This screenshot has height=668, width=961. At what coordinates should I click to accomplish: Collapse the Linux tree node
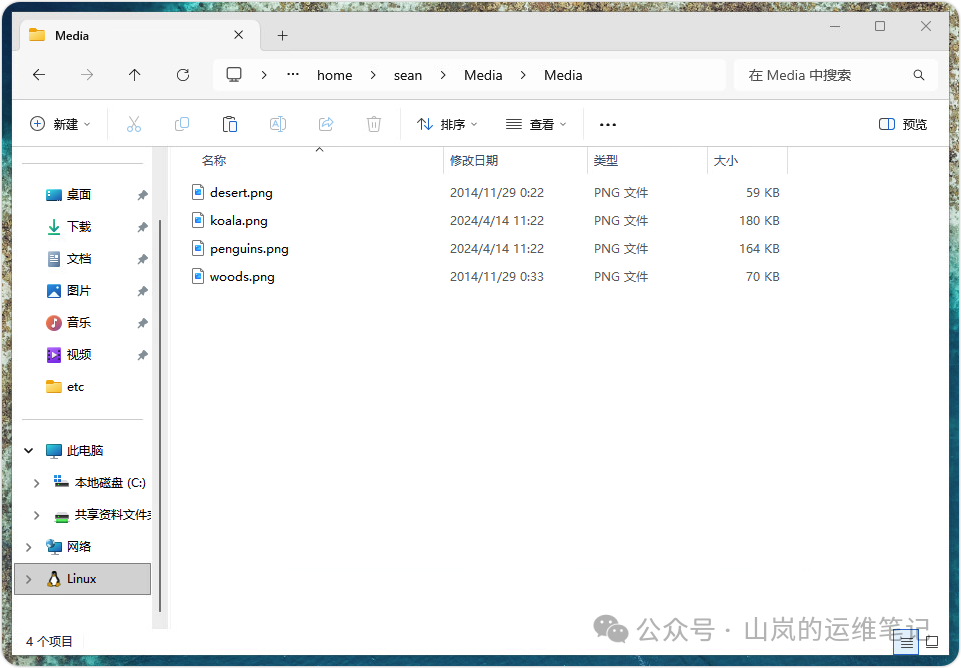tap(29, 578)
